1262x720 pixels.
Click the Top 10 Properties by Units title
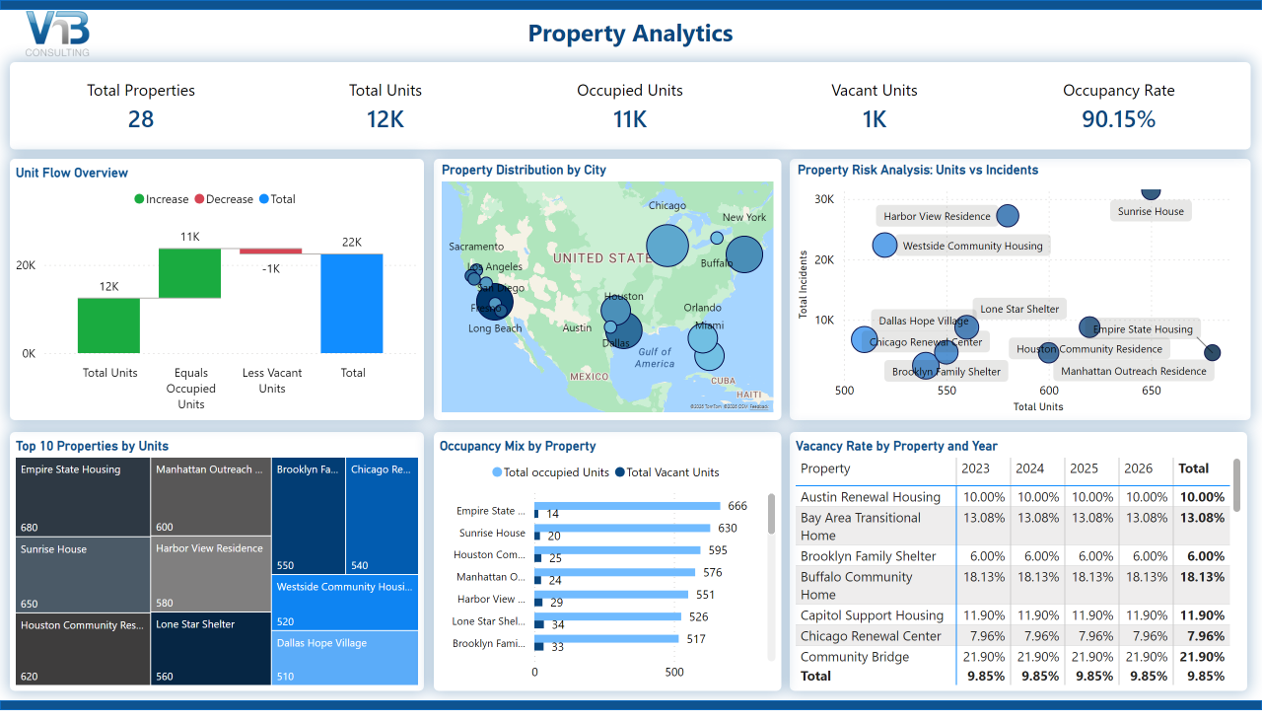coord(92,446)
